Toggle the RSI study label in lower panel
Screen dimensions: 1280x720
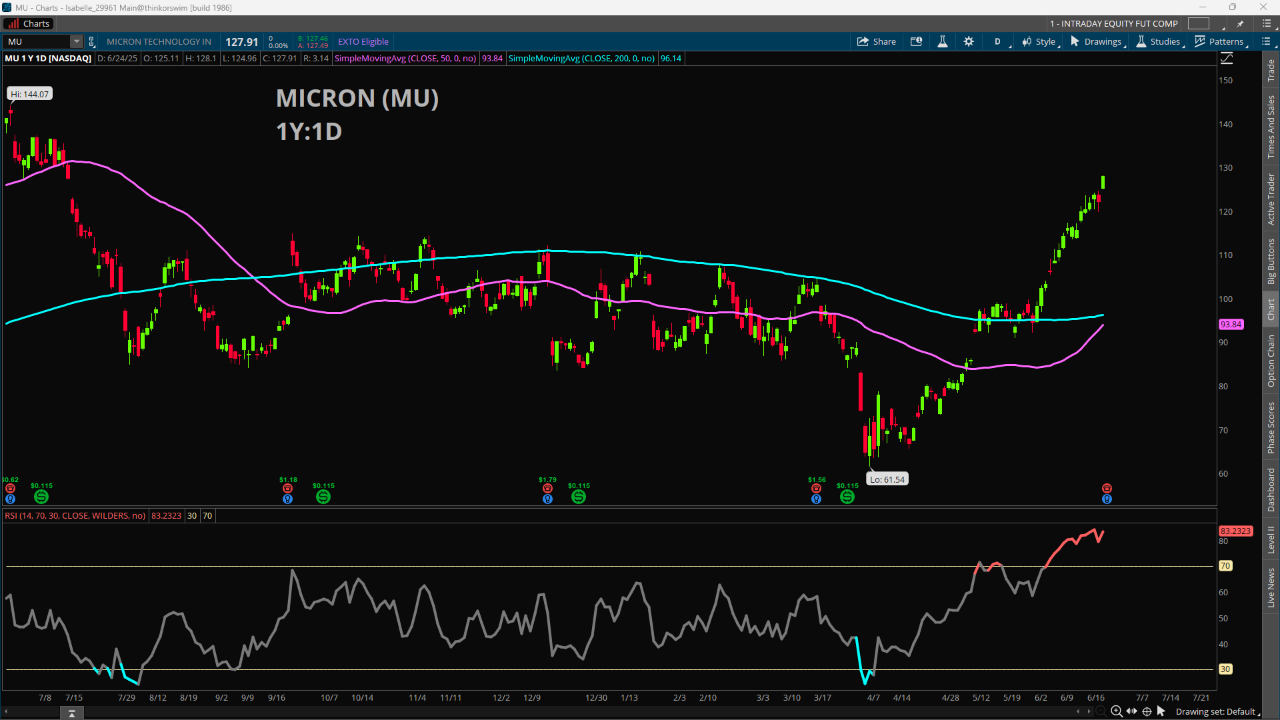coord(75,516)
